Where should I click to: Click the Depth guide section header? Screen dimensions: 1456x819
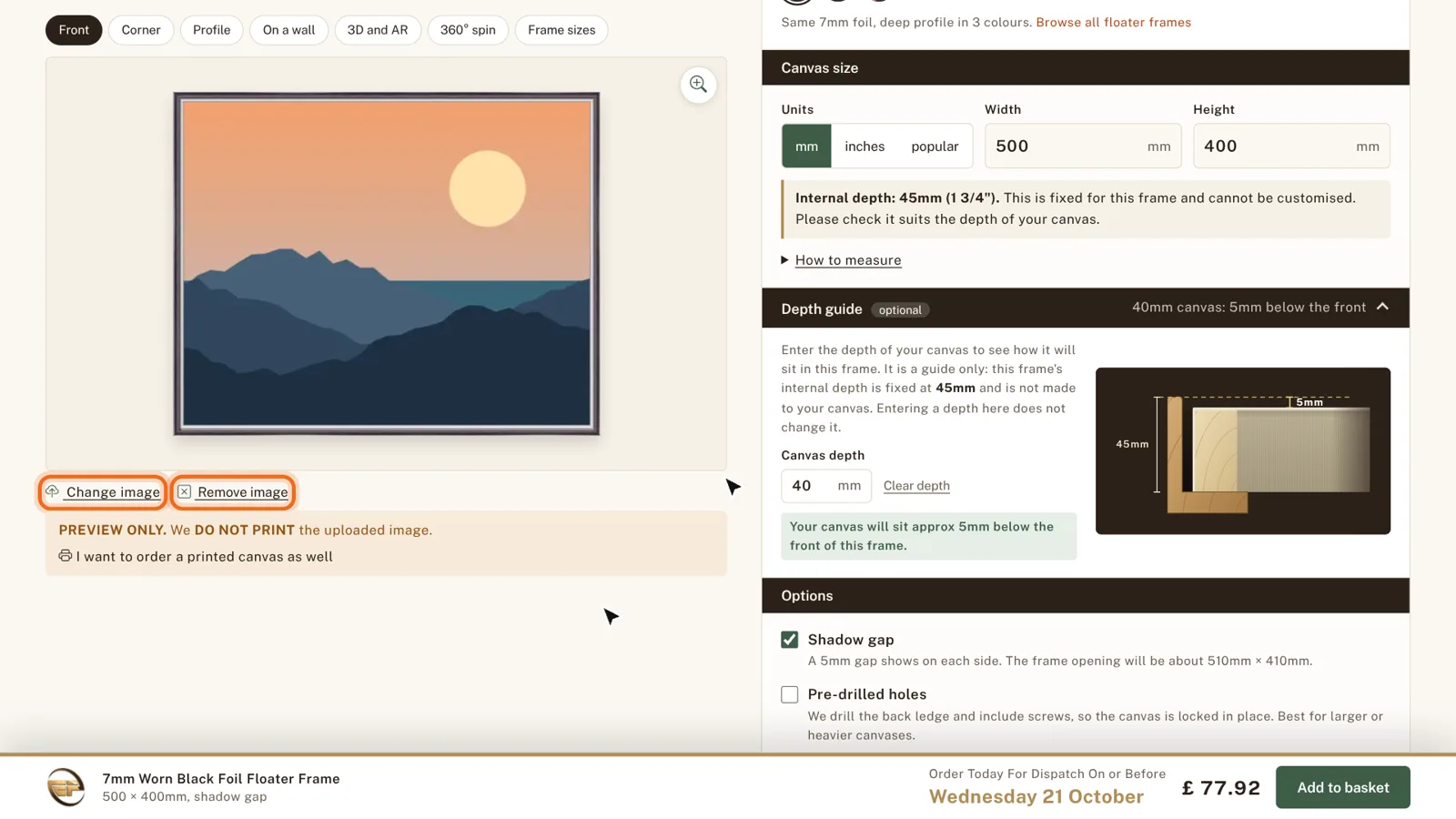coord(1086,308)
